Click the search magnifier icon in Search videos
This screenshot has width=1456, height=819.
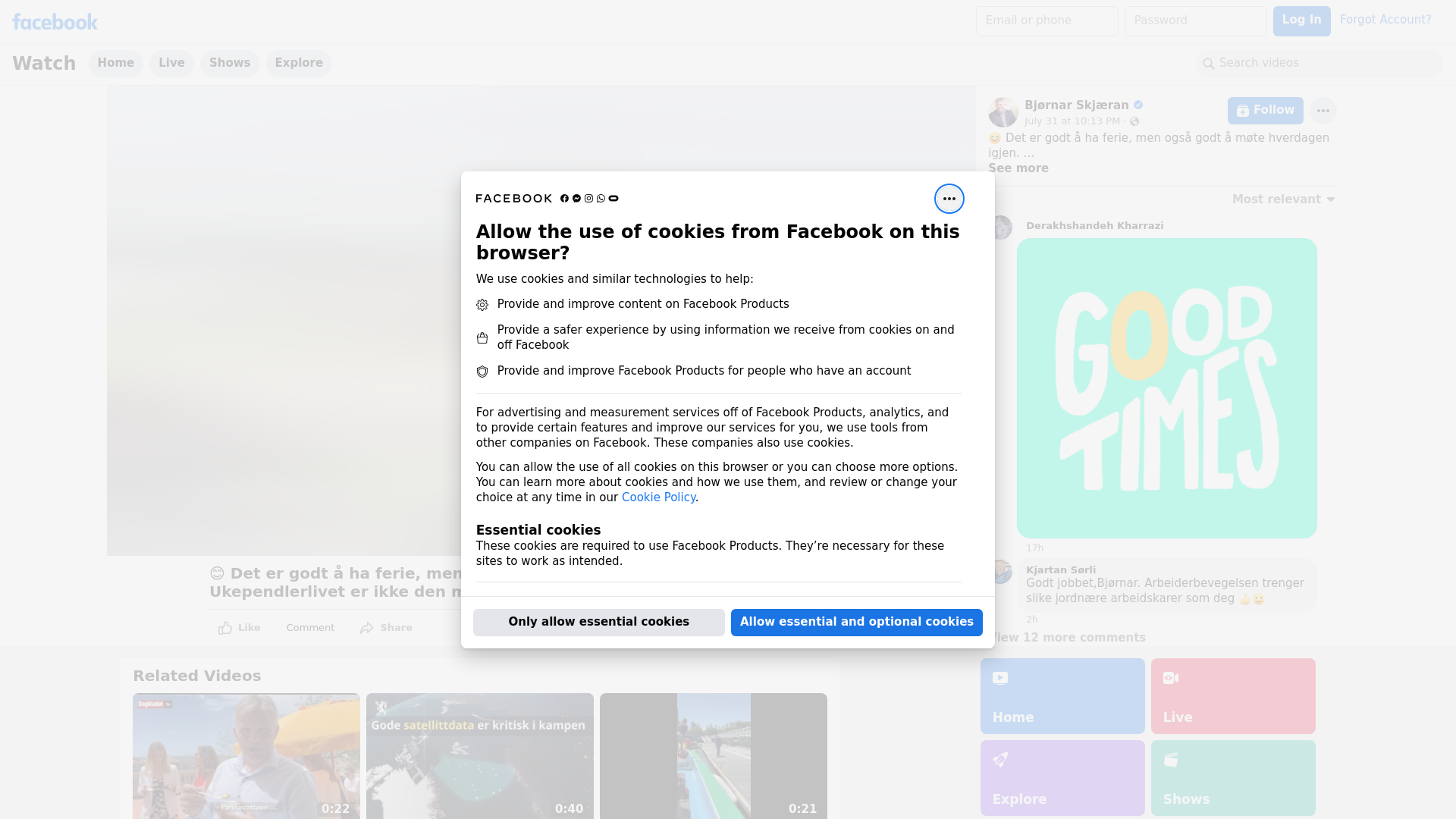pyautogui.click(x=1209, y=64)
